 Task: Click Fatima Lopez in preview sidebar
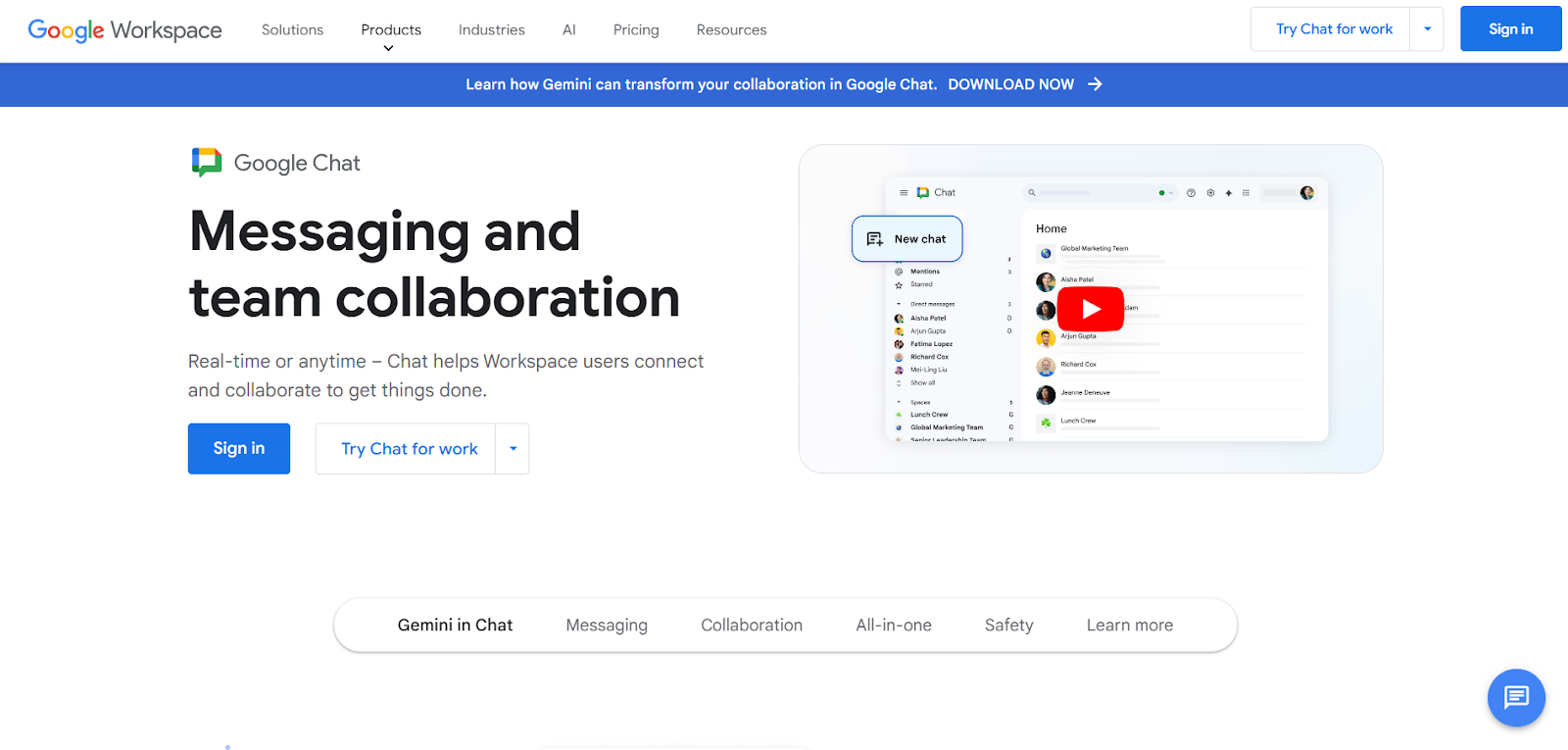[x=931, y=344]
